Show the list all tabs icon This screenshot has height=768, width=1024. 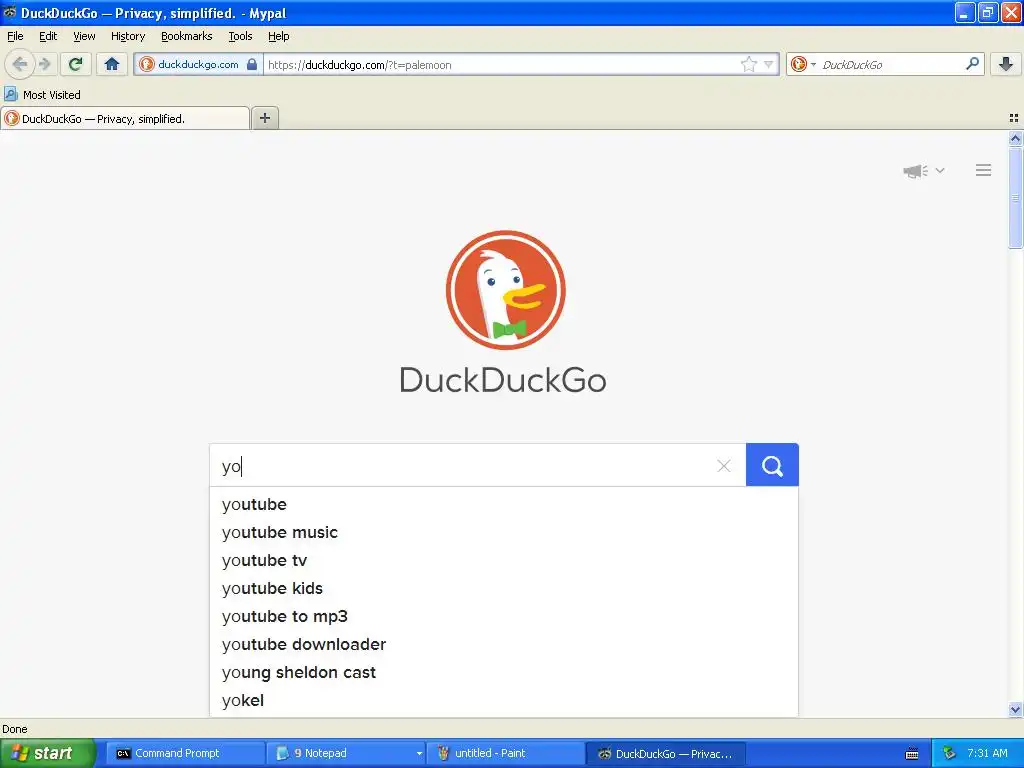tap(1014, 118)
